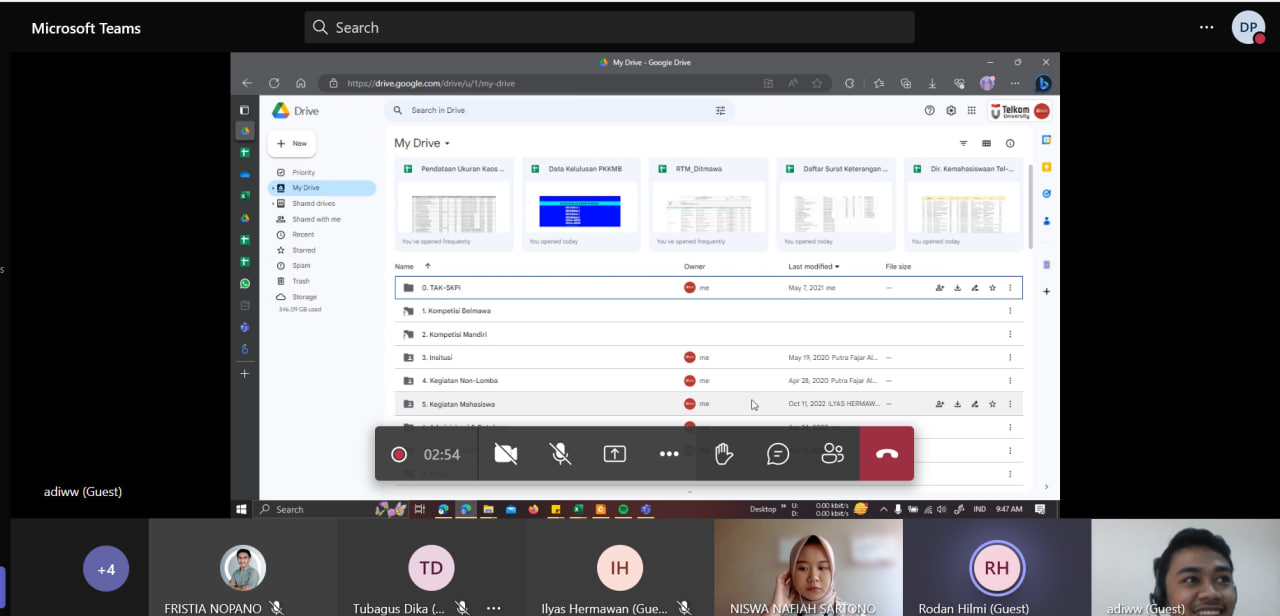Open the Windows Start menu in shared screen
1280x616 pixels.
pos(241,509)
